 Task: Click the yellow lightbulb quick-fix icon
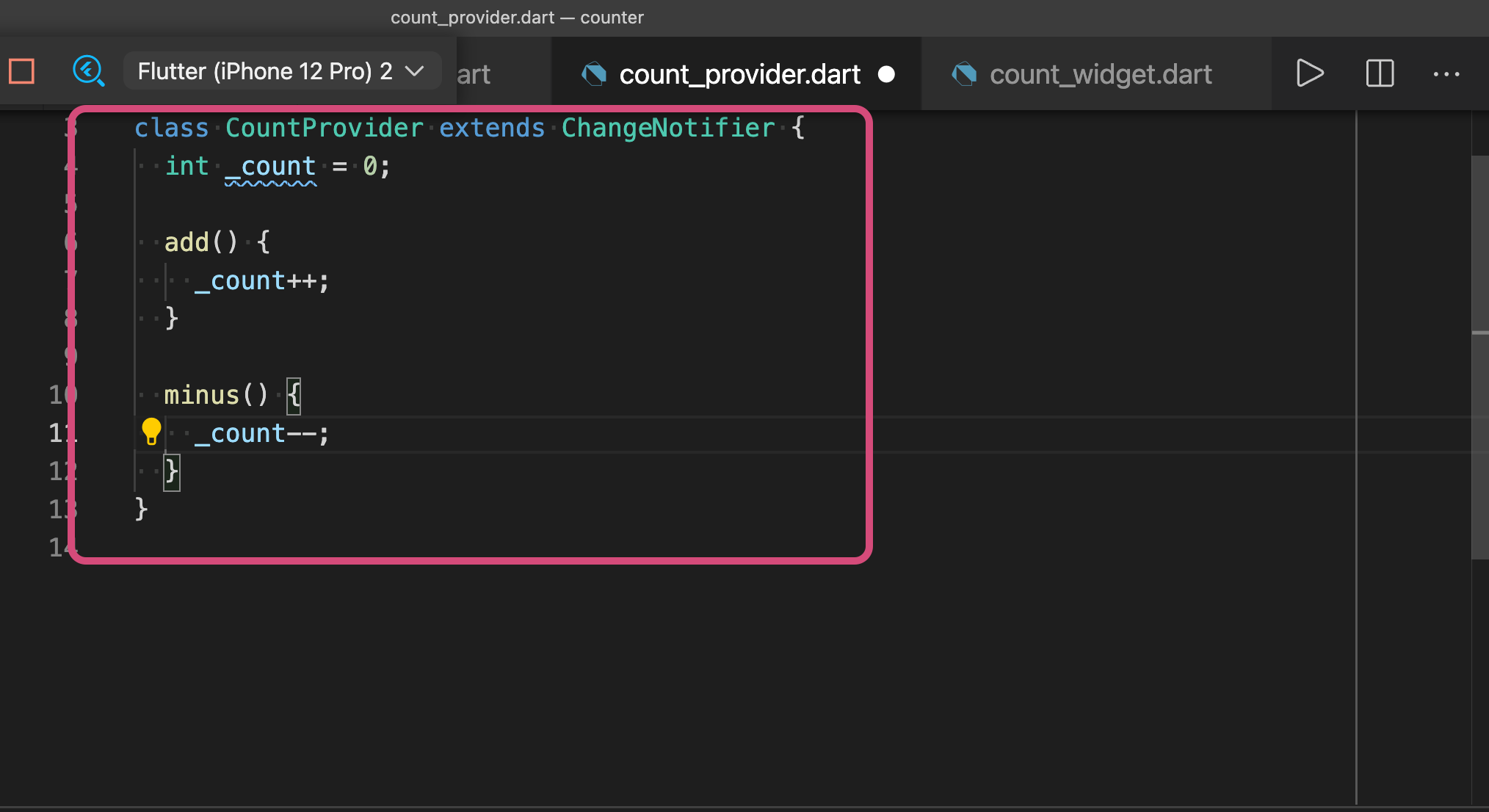[151, 432]
